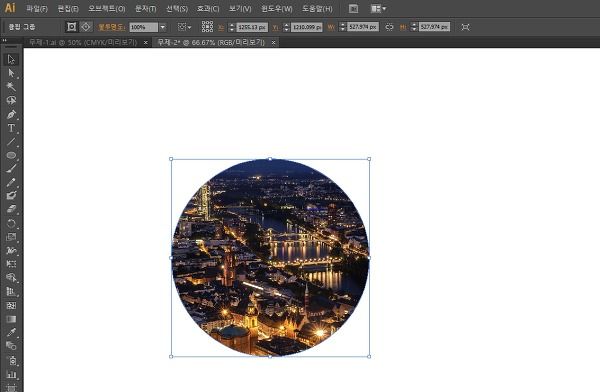Select the Blob Brush tool

click(11, 196)
